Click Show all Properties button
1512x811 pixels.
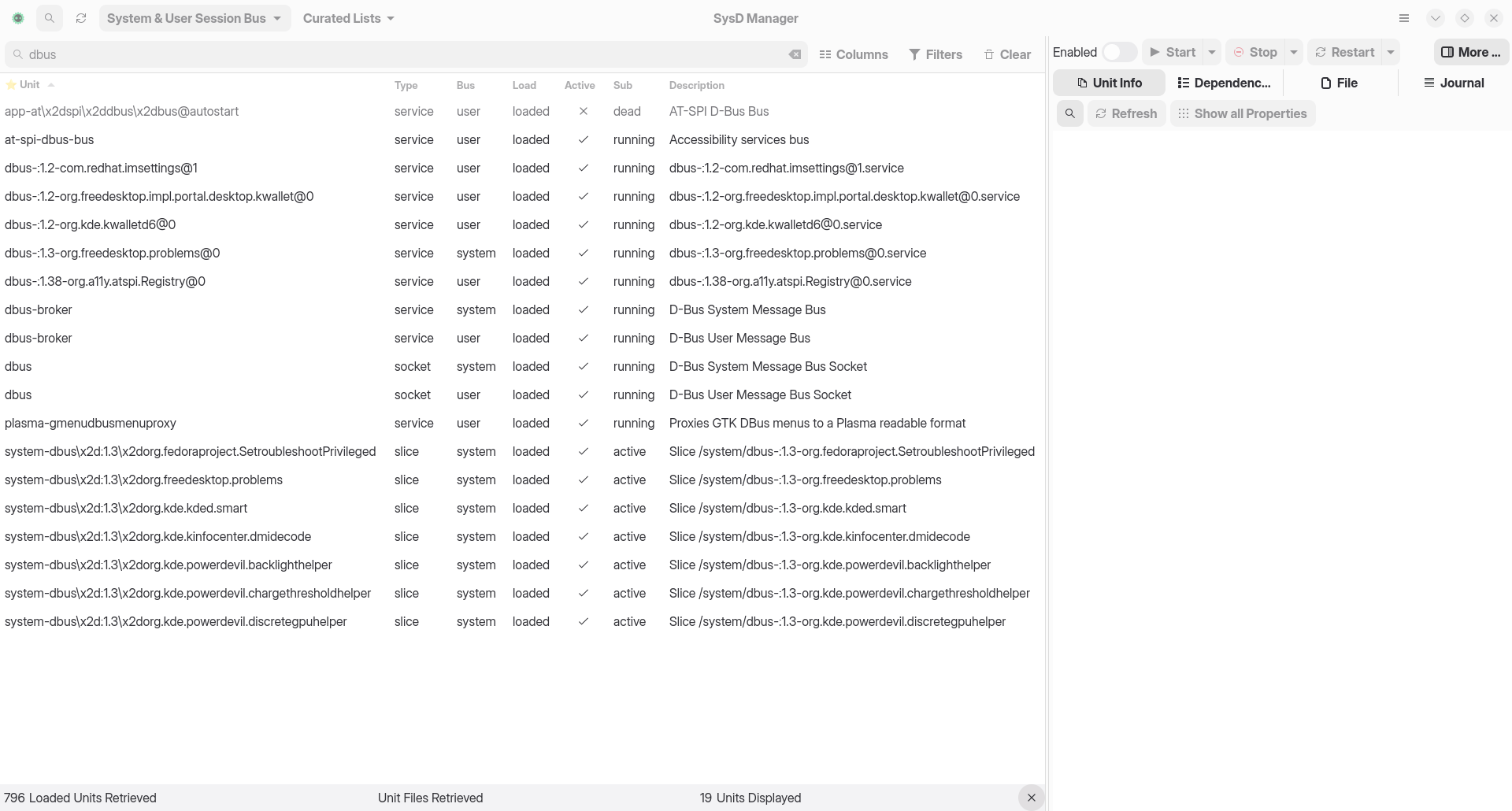tap(1242, 113)
